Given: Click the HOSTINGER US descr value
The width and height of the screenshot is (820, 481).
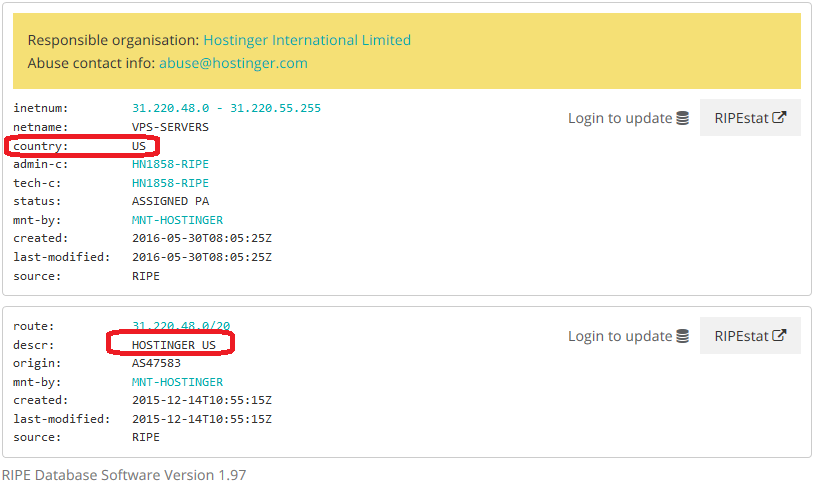Looking at the screenshot, I should pyautogui.click(x=173, y=345).
